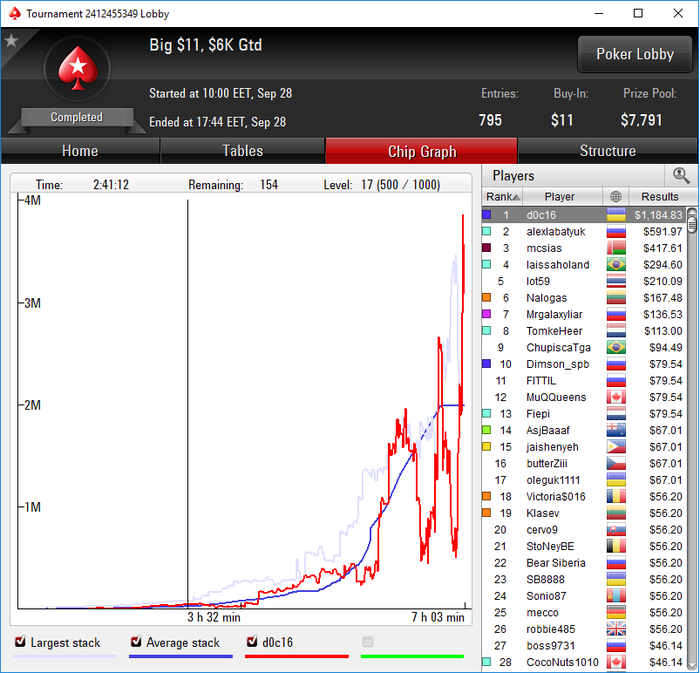700x673 pixels.
Task: Click the Completed status banner
Action: pyautogui.click(x=77, y=117)
